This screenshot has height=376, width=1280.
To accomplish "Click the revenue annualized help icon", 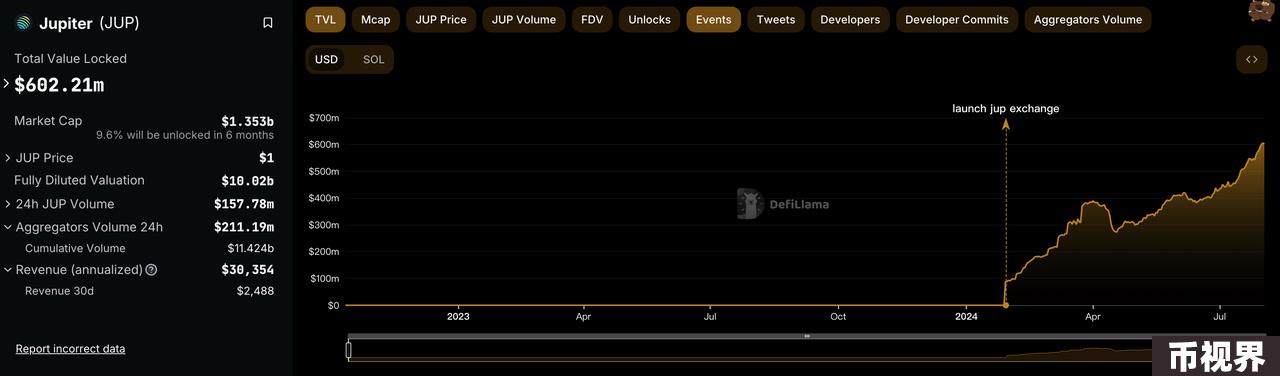I will click(x=151, y=270).
